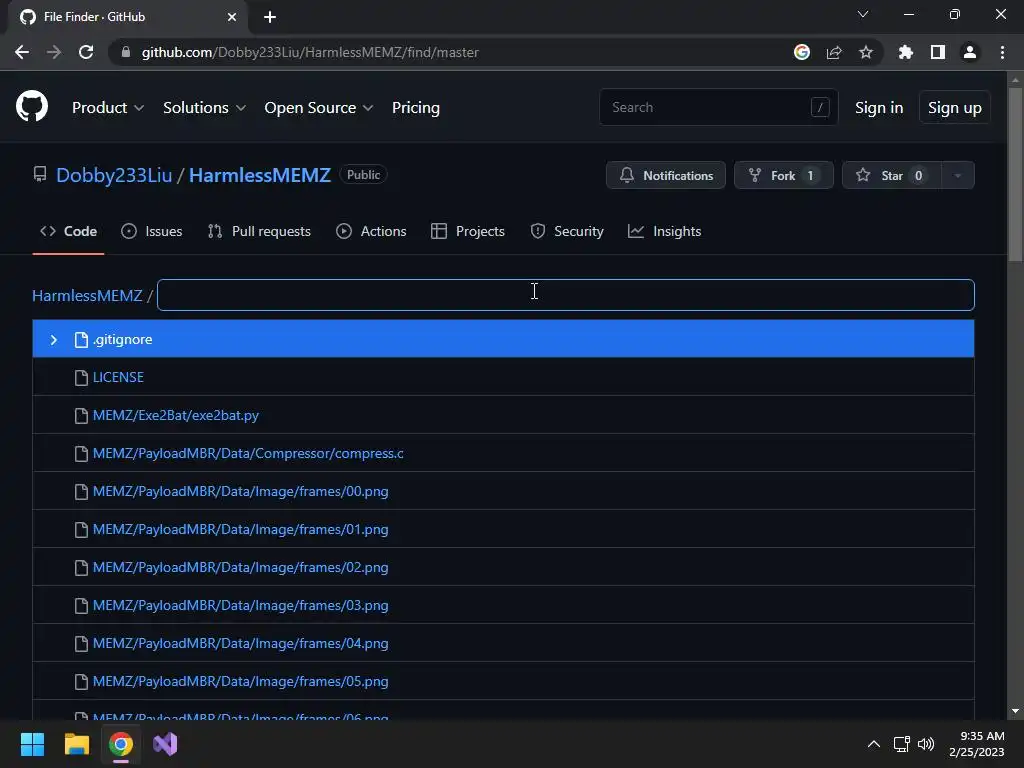View the Insights tab

pyautogui.click(x=664, y=231)
